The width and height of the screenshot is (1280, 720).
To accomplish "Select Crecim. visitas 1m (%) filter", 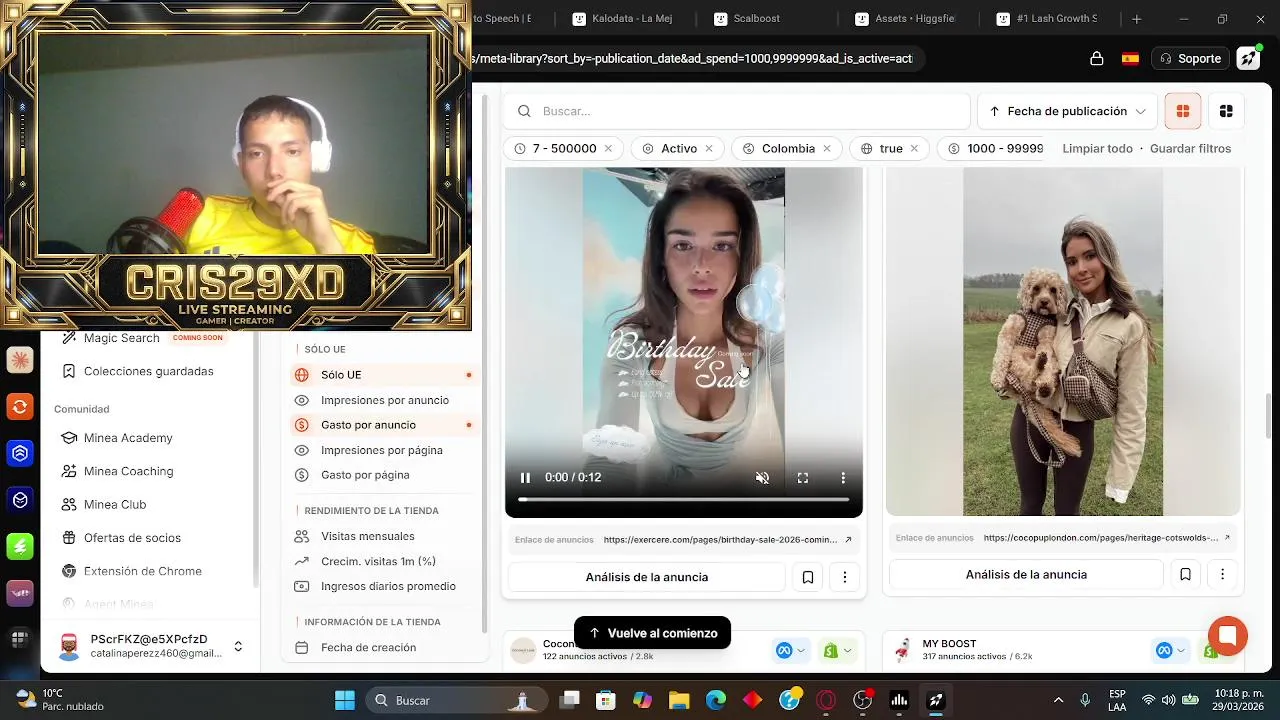I will pos(378,561).
